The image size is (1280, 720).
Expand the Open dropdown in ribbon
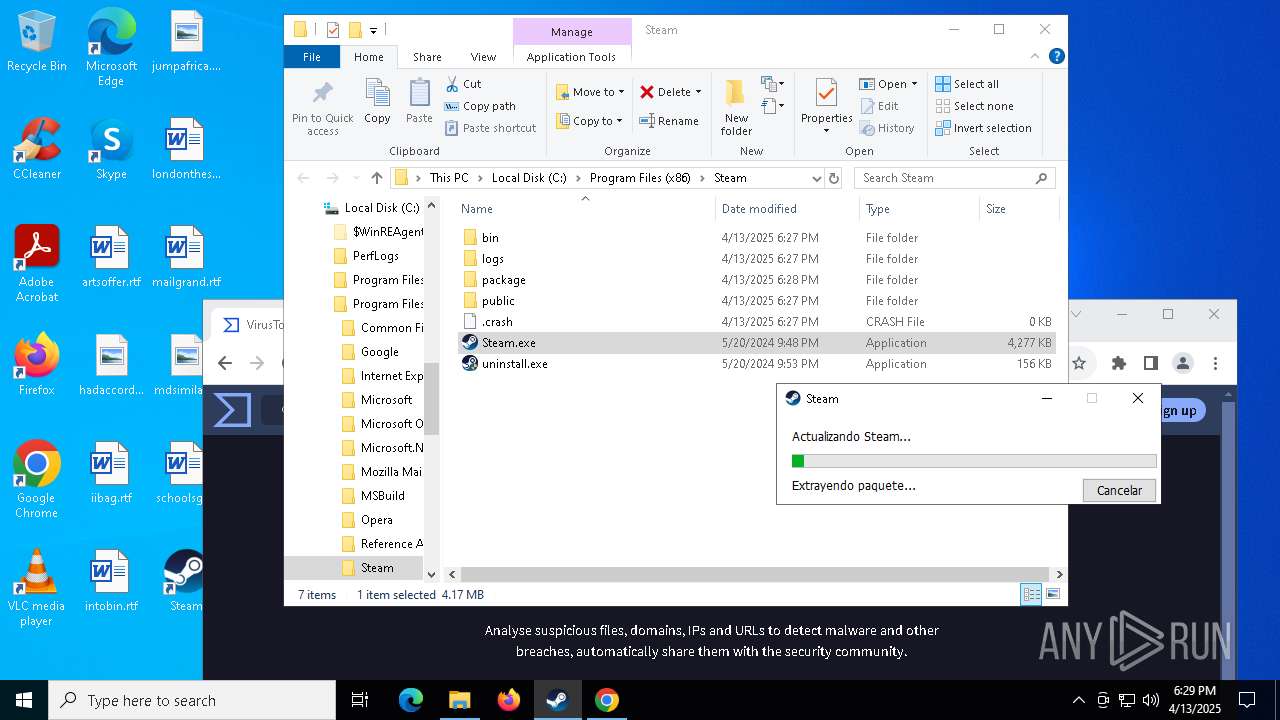[x=914, y=84]
